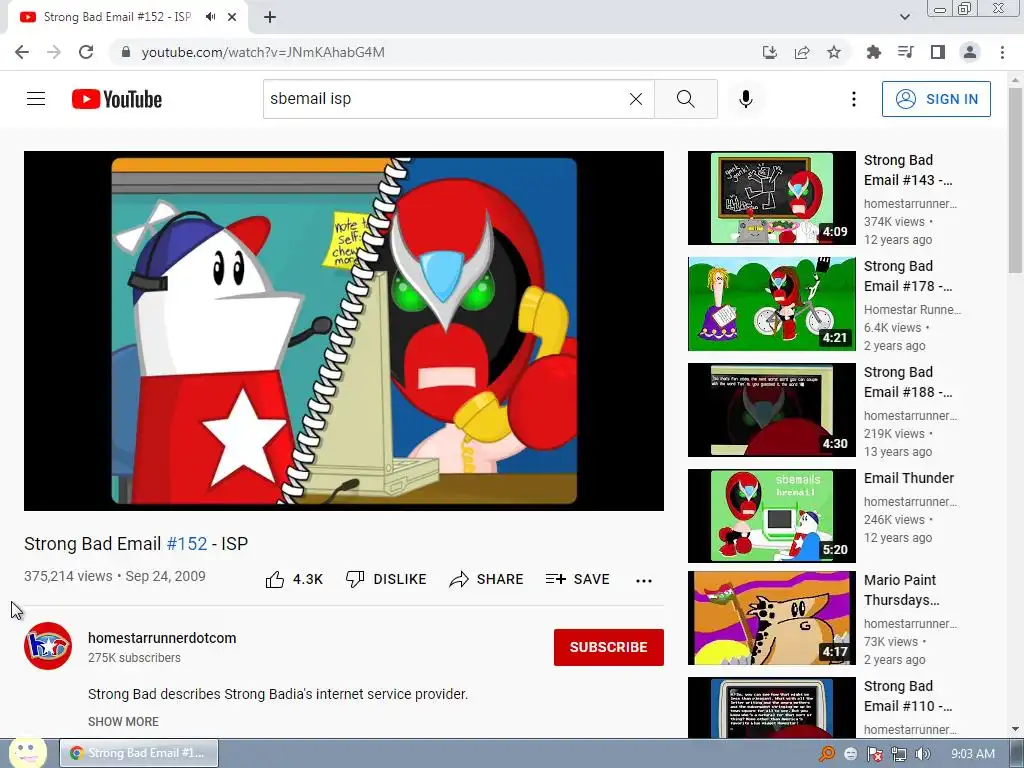Click the system tray volume icon
The height and width of the screenshot is (768, 1024).
click(x=923, y=754)
